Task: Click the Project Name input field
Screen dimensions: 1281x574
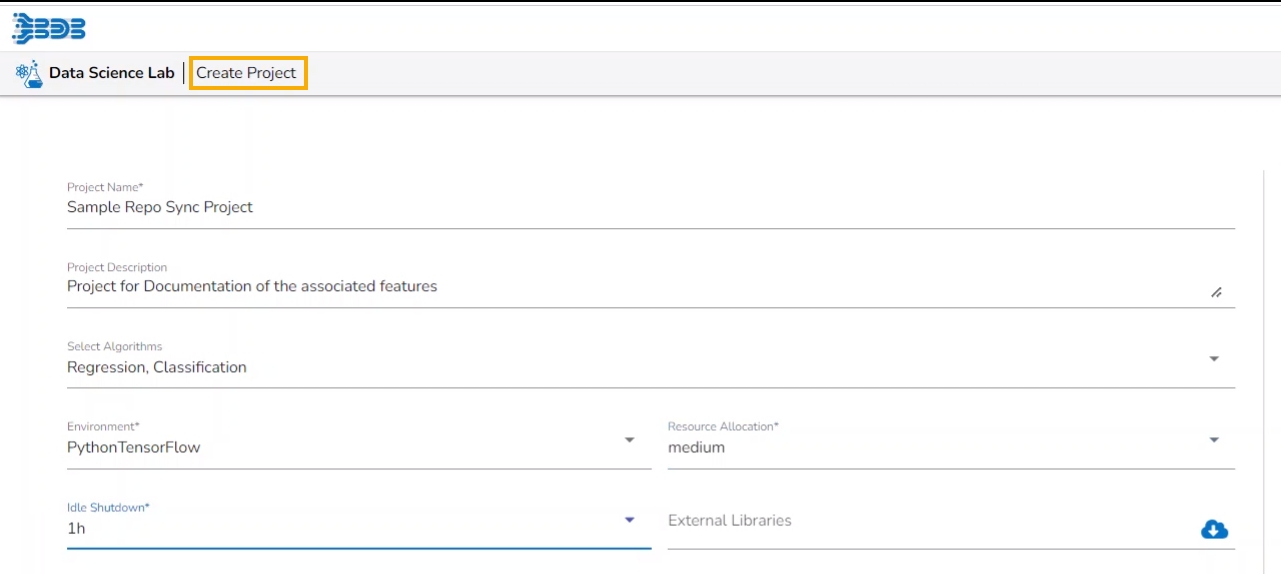Action: [650, 207]
